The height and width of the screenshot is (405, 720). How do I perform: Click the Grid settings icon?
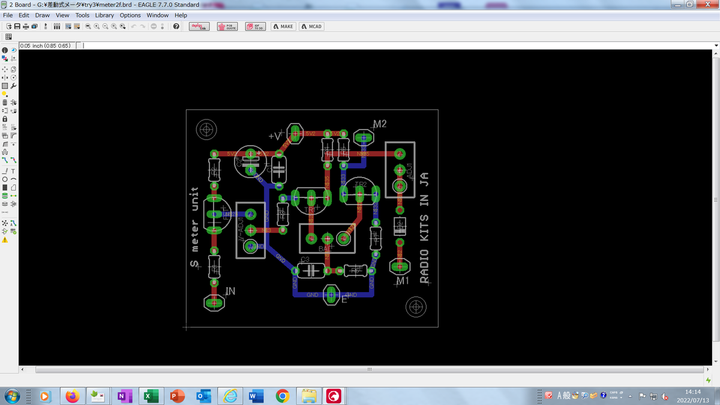tap(9, 37)
